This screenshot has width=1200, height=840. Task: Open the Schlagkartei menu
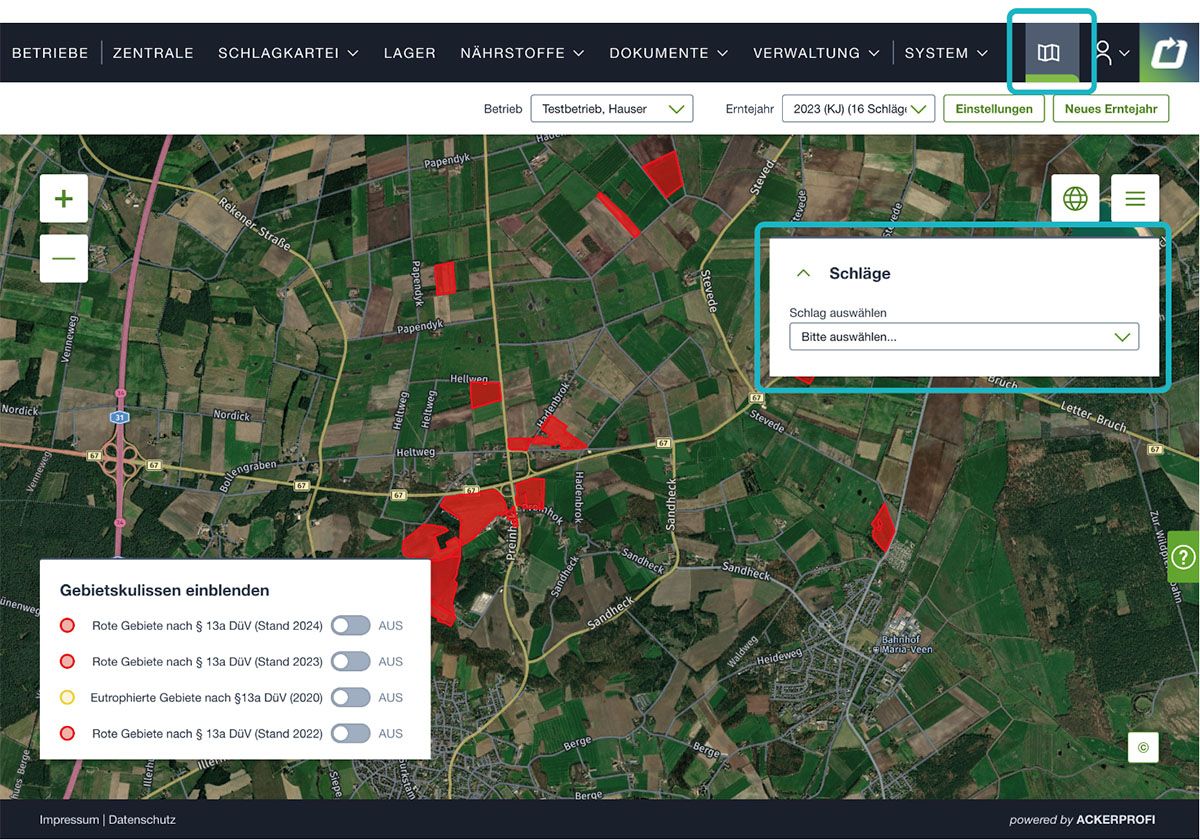pyautogui.click(x=288, y=53)
